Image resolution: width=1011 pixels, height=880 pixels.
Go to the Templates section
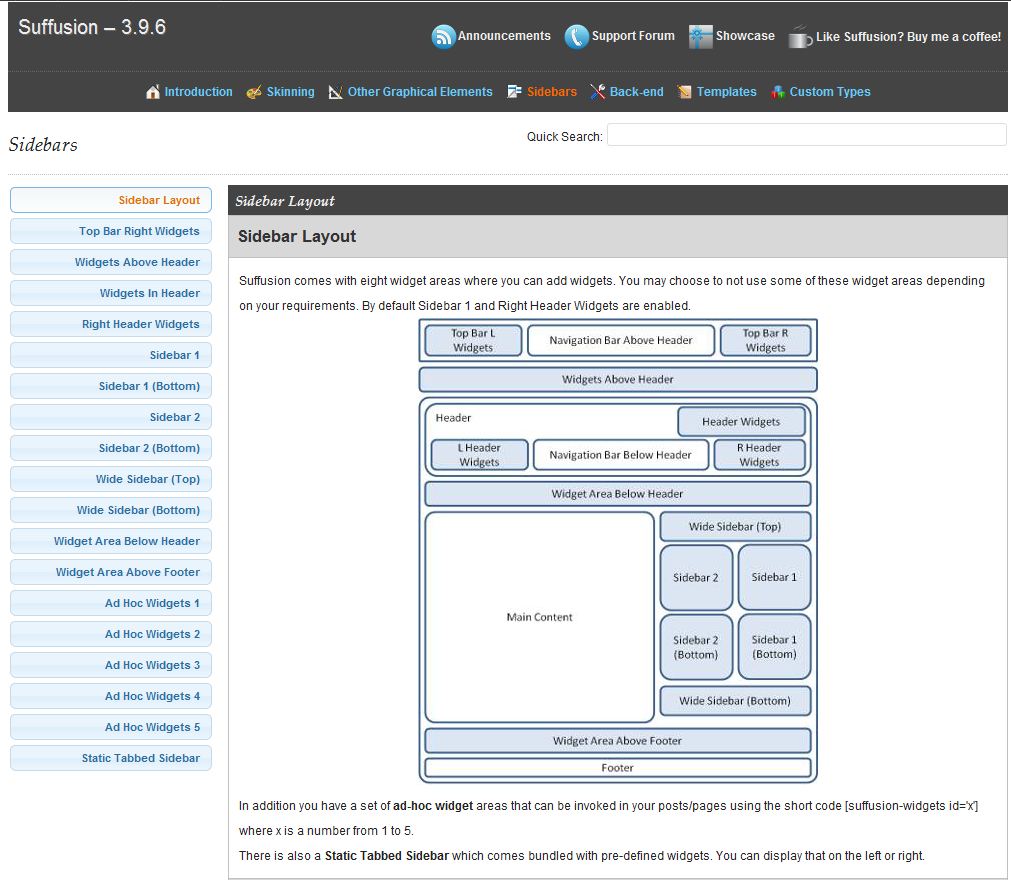pyautogui.click(x=726, y=92)
